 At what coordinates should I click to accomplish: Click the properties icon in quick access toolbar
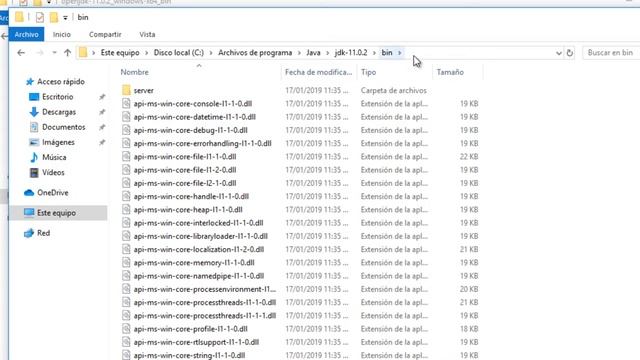[x=40, y=17]
